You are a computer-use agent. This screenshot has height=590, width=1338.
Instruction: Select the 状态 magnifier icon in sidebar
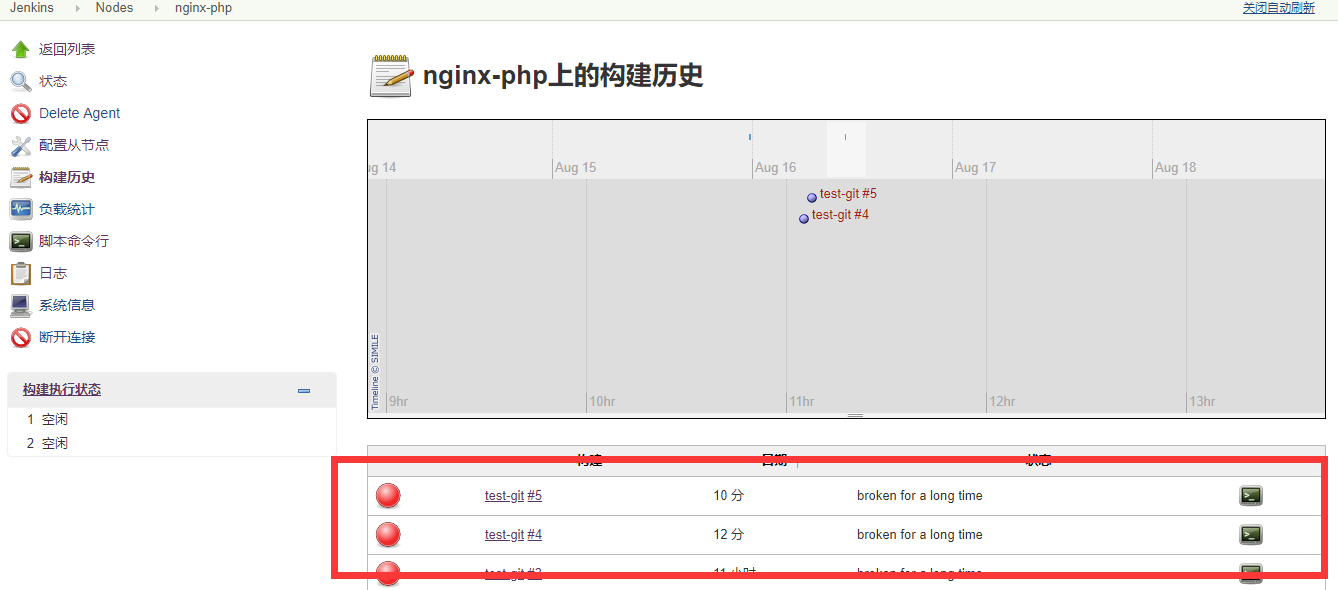[x=21, y=81]
